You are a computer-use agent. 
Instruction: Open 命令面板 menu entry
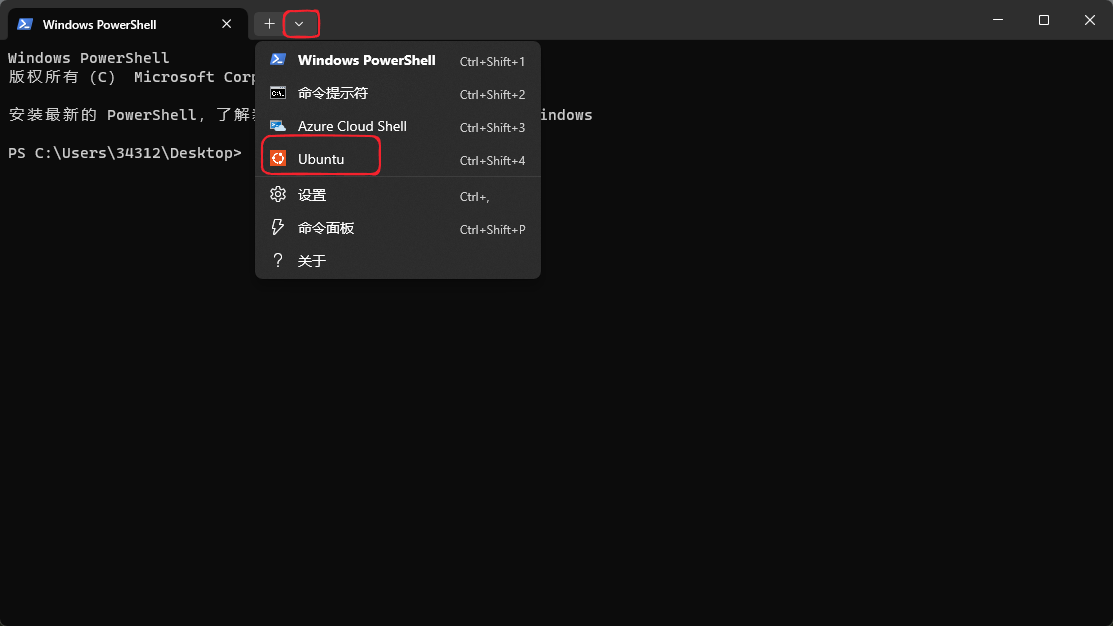point(326,228)
